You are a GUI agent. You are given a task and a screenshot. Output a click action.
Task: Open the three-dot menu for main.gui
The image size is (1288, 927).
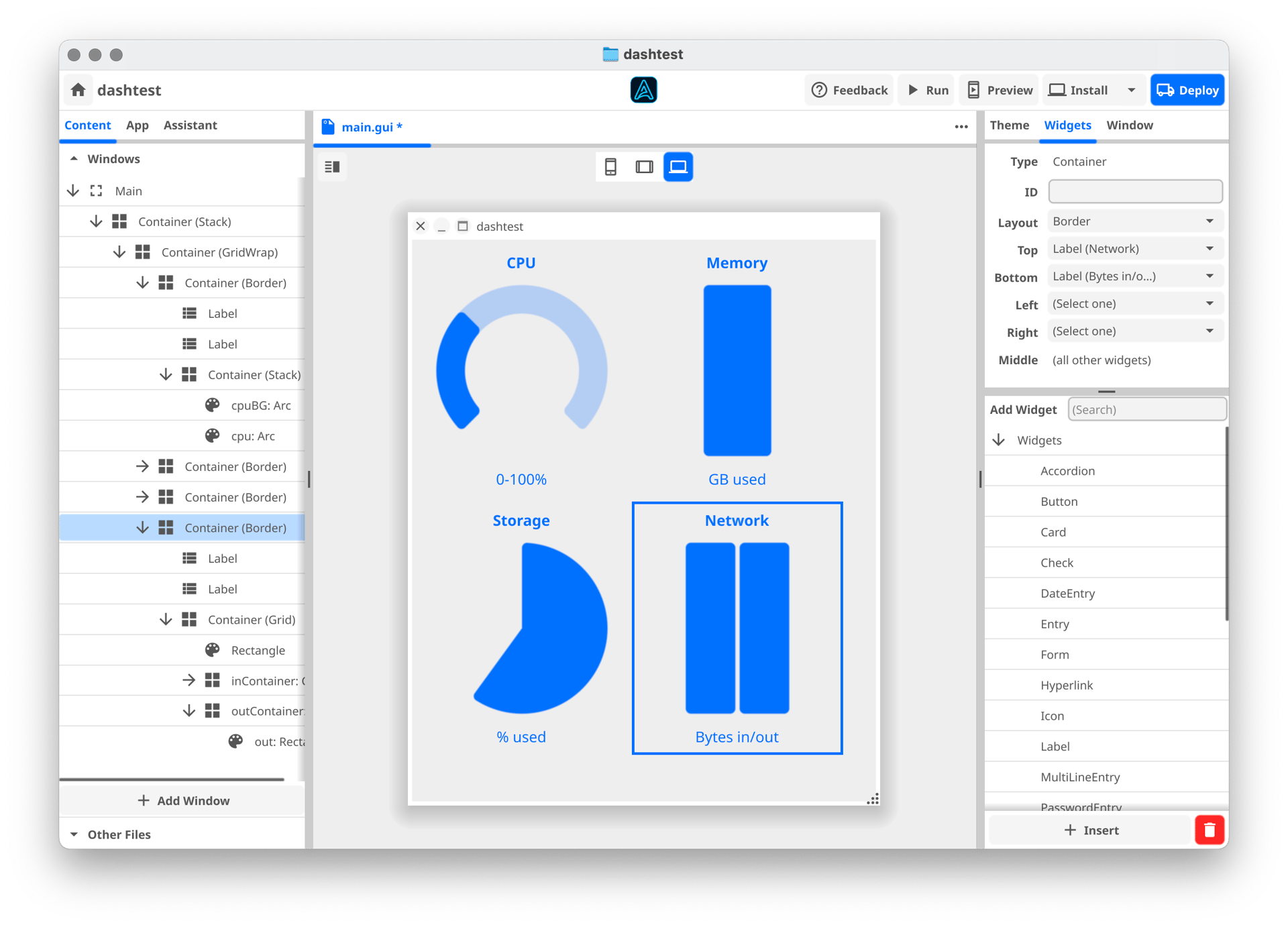(x=961, y=127)
